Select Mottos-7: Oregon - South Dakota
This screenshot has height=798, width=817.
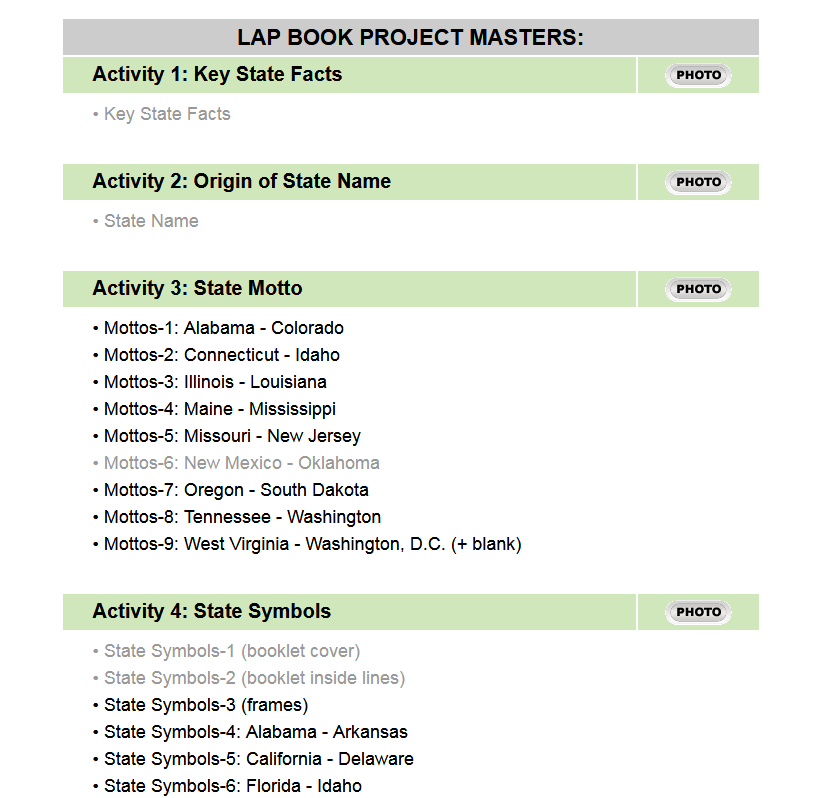point(236,490)
